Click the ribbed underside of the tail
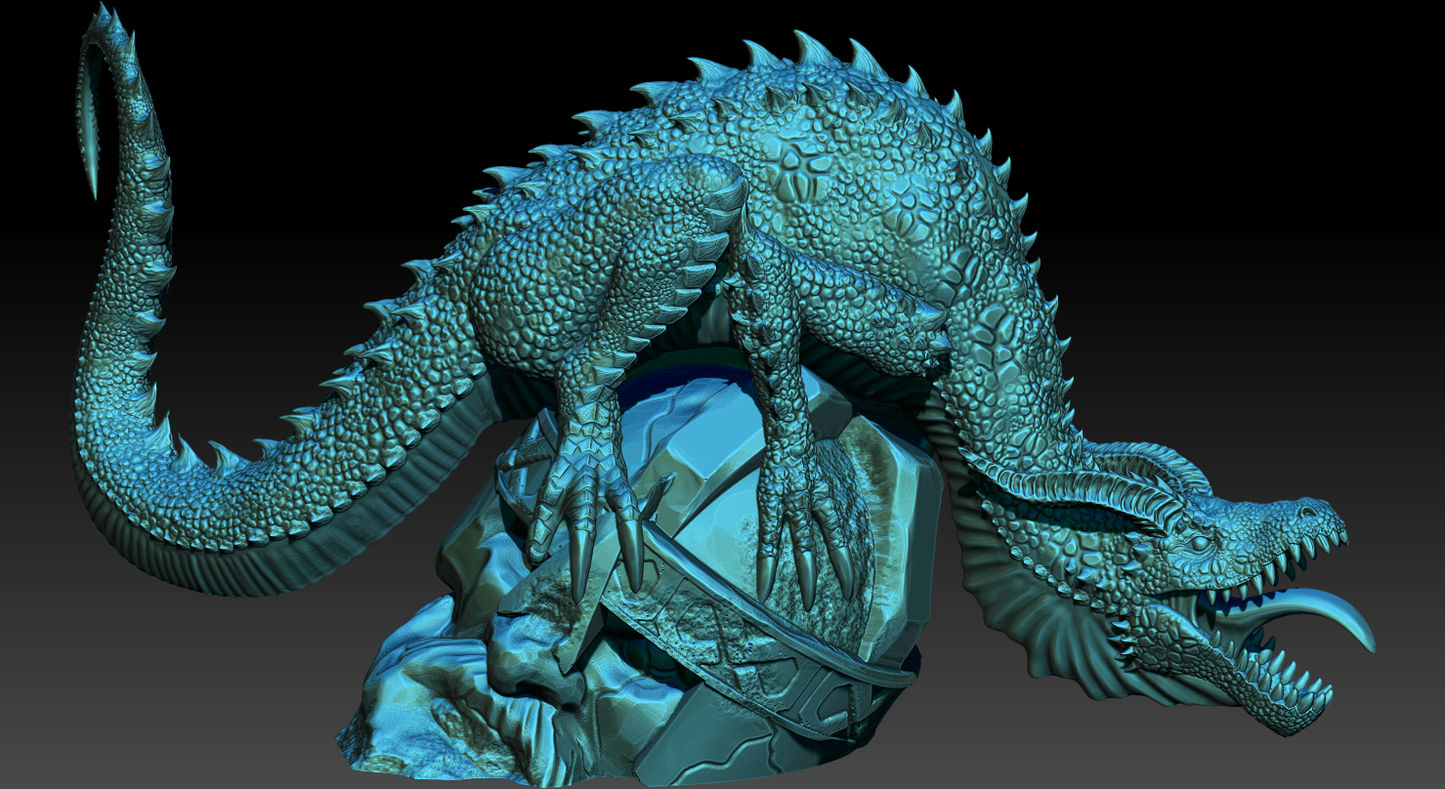This screenshot has width=1445, height=789. tap(250, 570)
